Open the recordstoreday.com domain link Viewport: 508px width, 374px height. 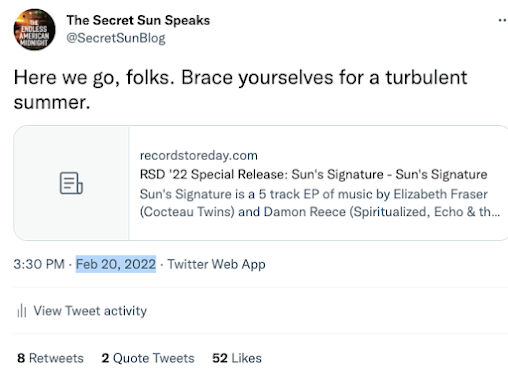199,155
